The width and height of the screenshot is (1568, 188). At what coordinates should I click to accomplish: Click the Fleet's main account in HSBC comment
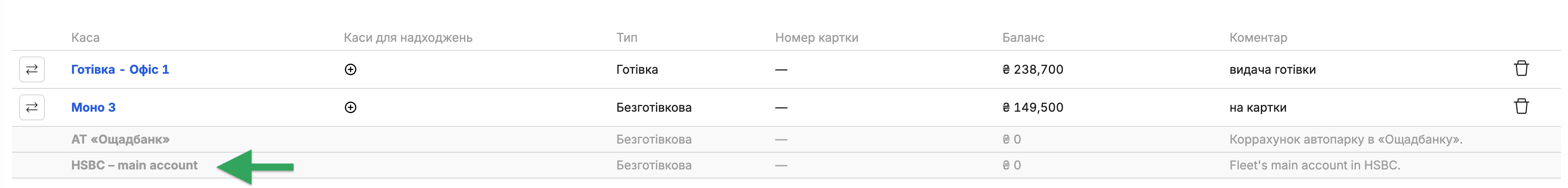(x=1315, y=165)
